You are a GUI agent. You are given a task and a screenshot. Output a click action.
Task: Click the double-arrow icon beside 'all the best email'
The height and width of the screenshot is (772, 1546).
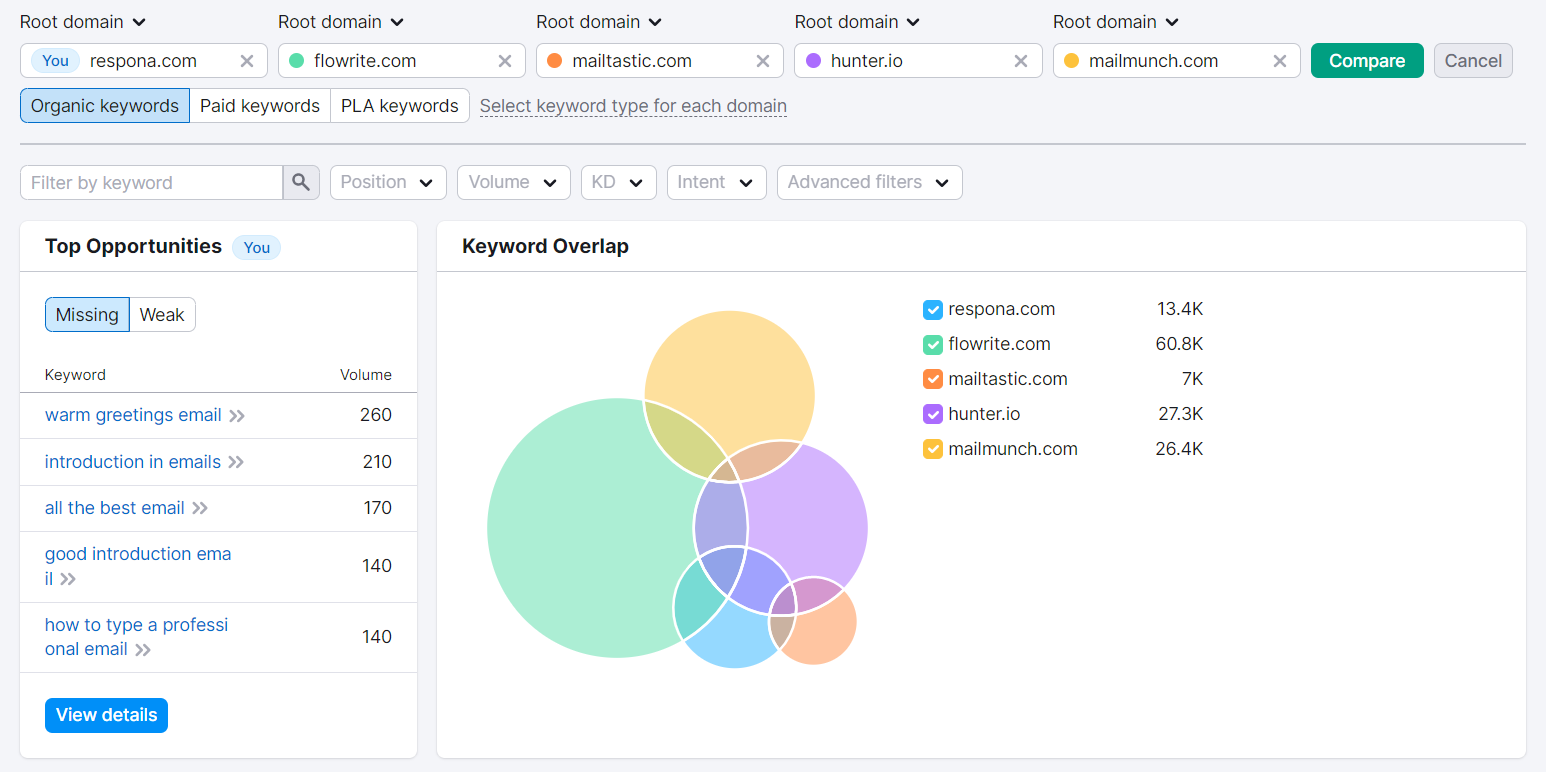[199, 508]
